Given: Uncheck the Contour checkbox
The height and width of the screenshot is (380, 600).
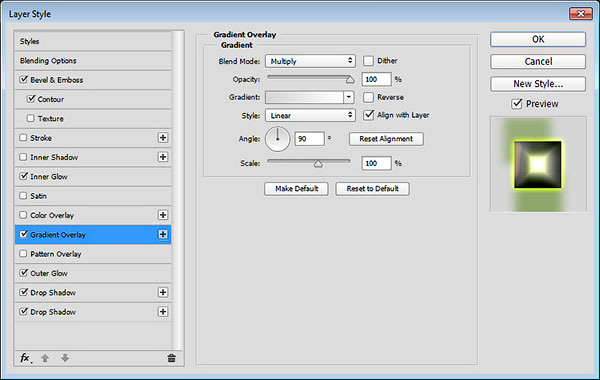Looking at the screenshot, I should tap(31, 99).
